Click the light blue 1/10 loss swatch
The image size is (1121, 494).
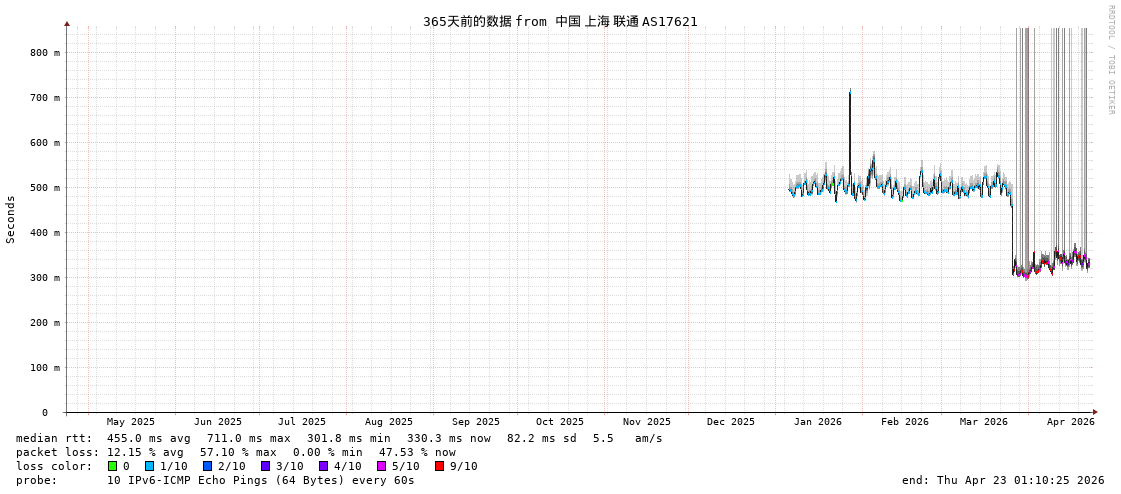point(149,466)
